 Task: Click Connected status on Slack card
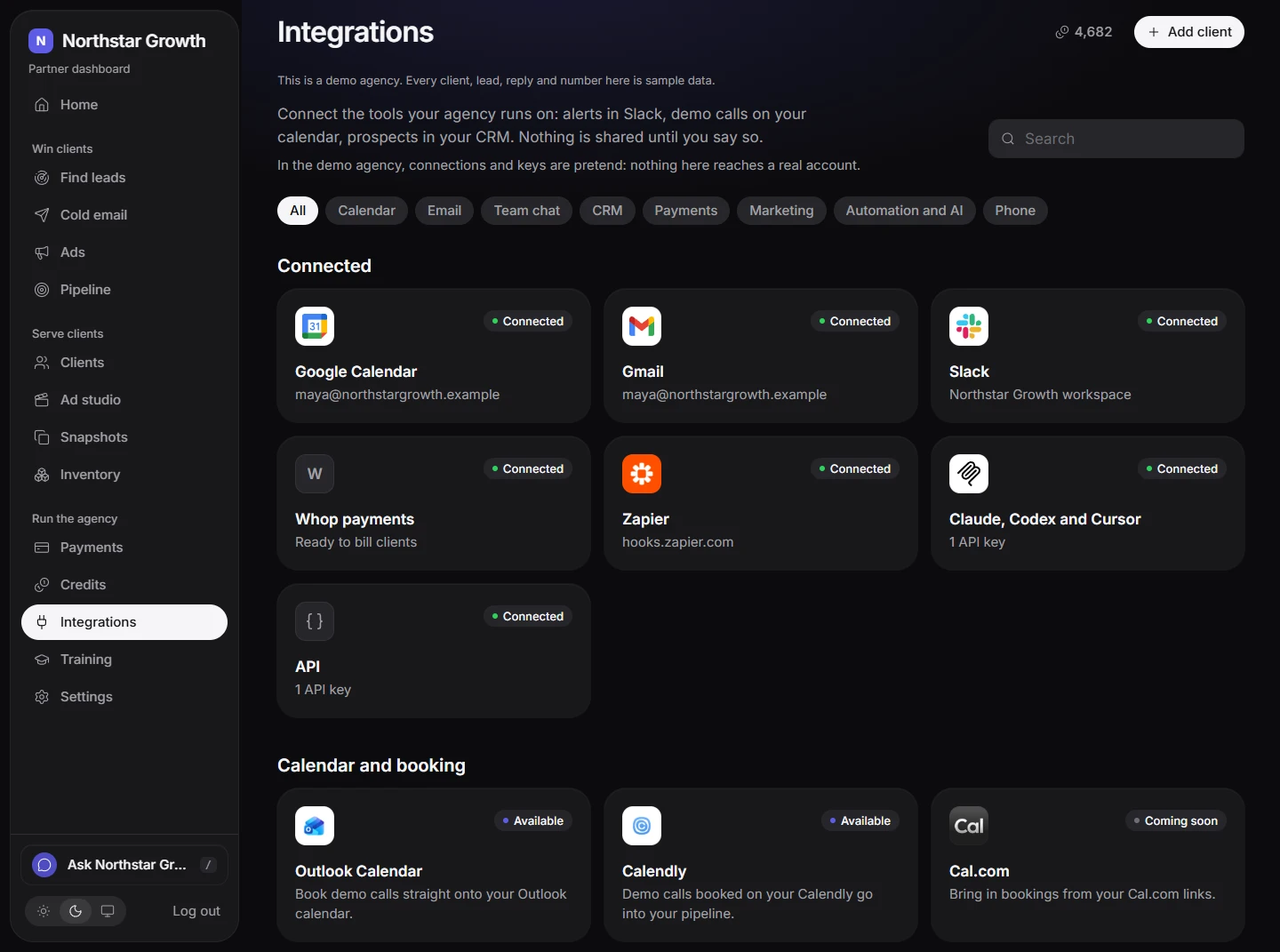[1182, 321]
